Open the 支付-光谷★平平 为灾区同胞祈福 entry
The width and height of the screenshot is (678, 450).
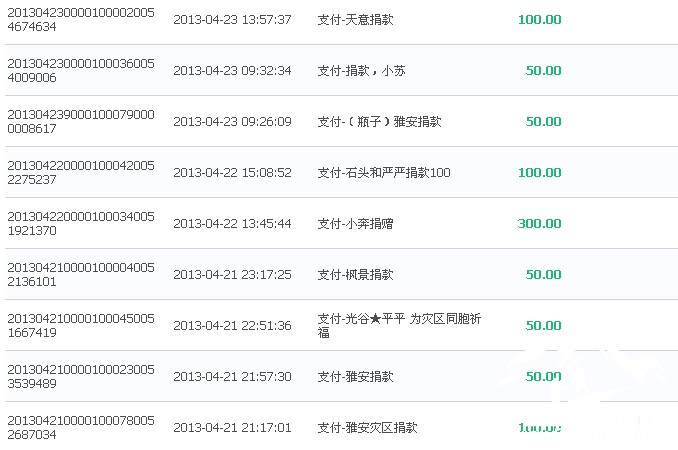399,326
